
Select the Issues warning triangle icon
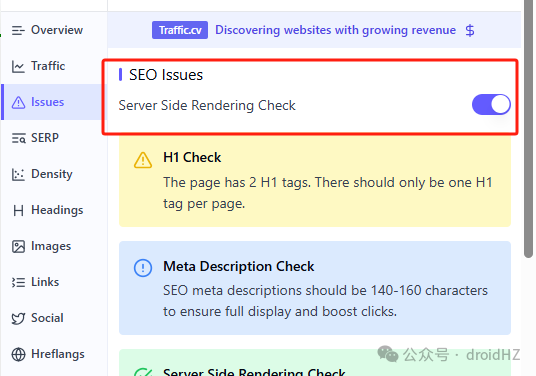tap(18, 102)
